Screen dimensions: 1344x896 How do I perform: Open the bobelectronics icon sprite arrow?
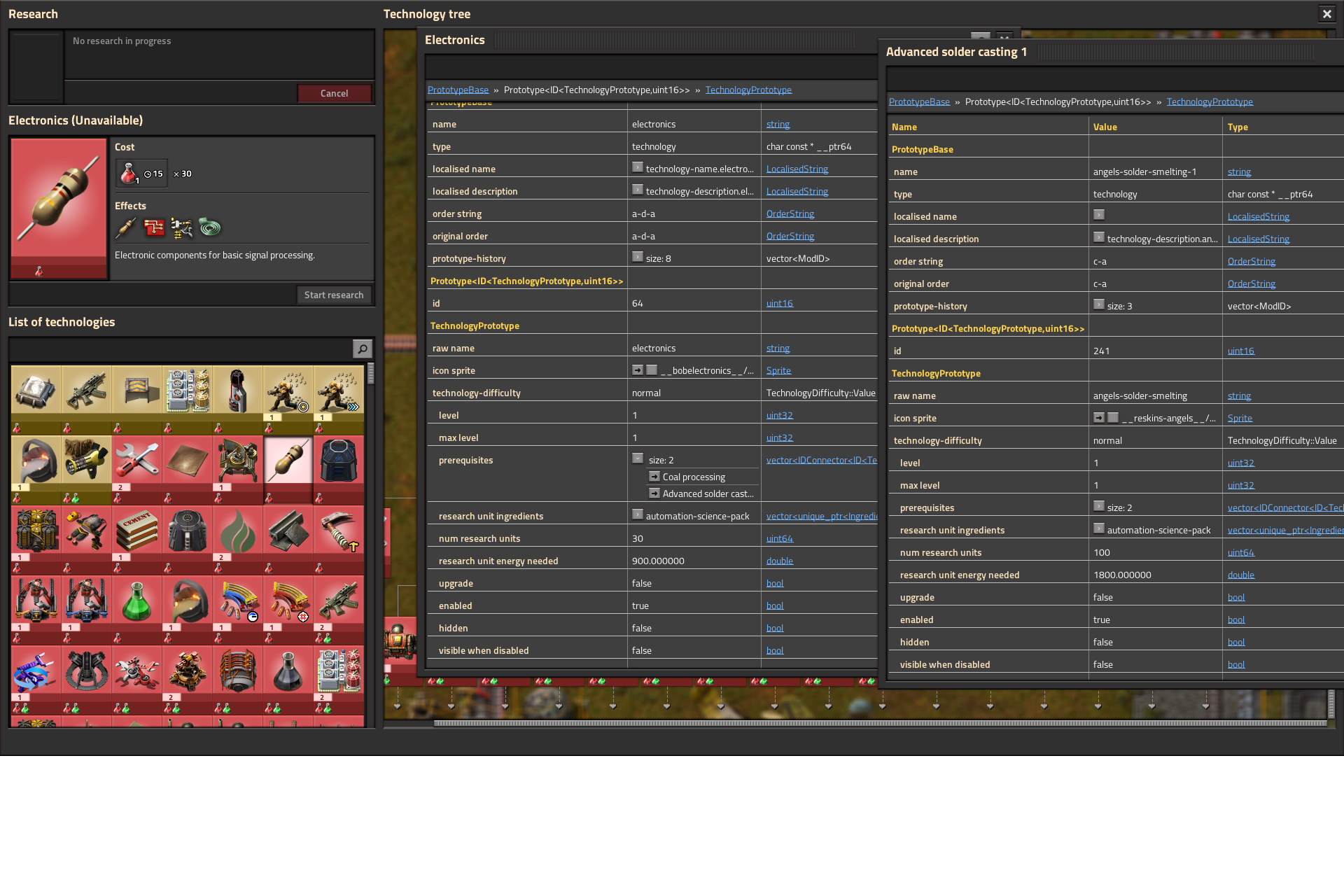[638, 370]
